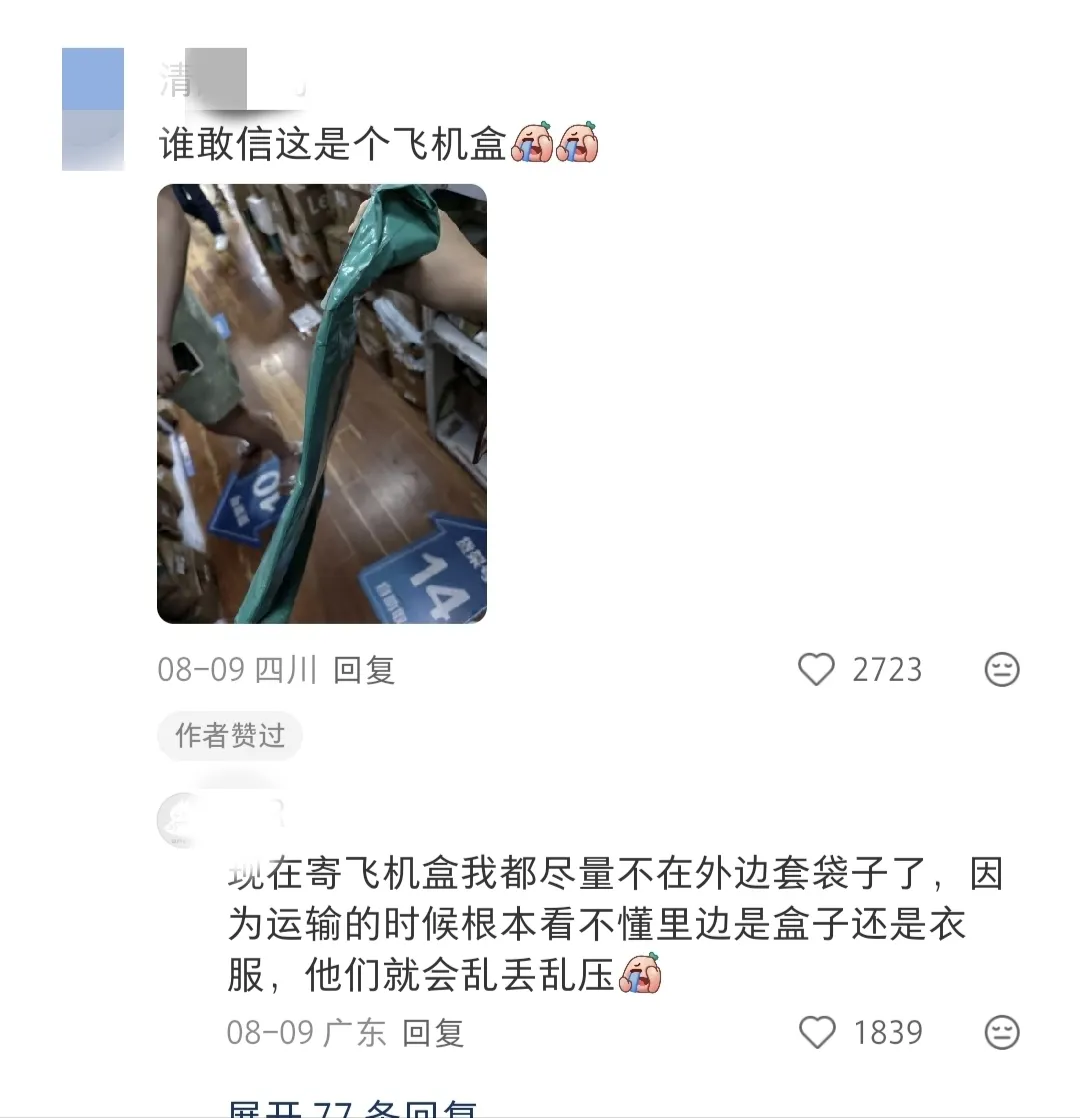Image resolution: width=1080 pixels, height=1118 pixels.
Task: Reply to the 广东 comment
Action: tap(433, 1033)
